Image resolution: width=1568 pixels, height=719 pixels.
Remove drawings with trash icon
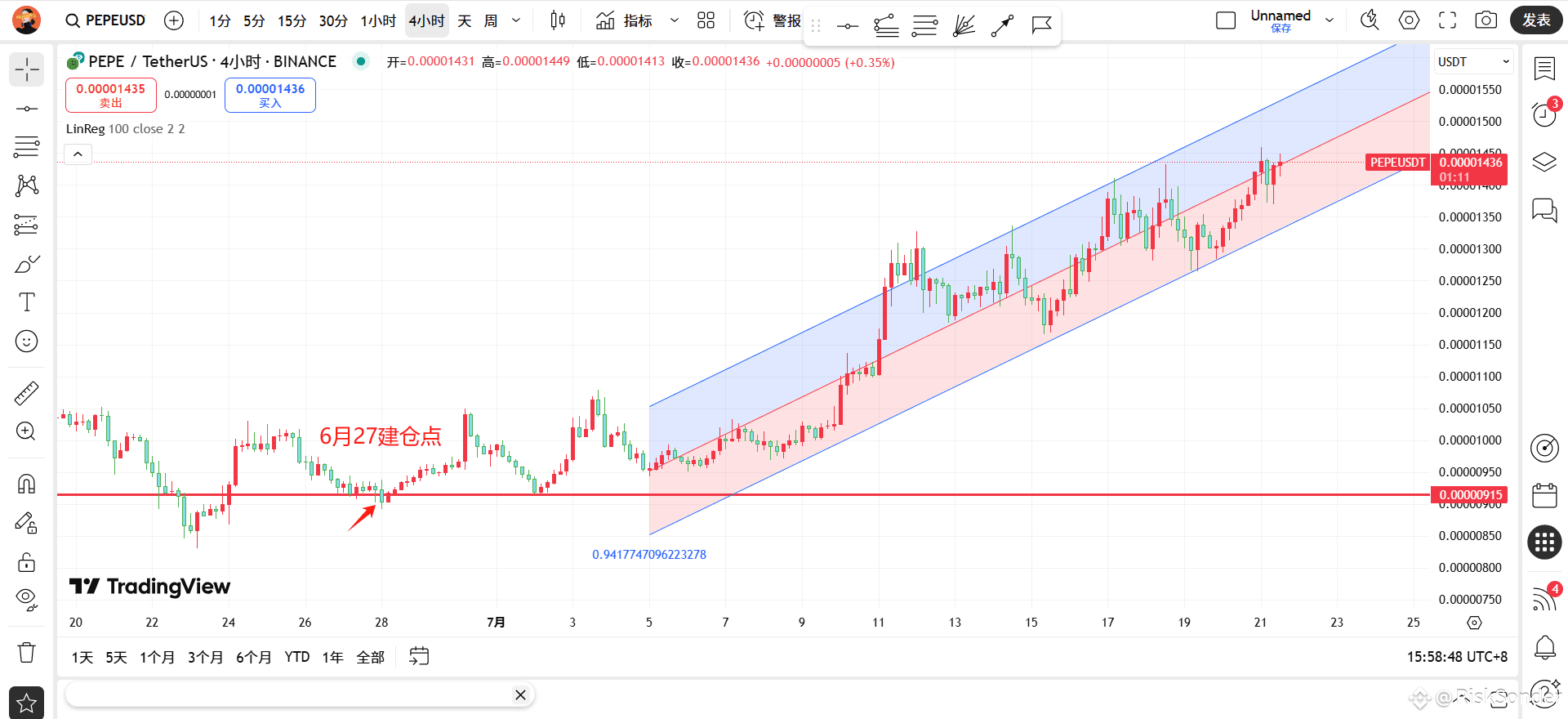click(x=27, y=652)
